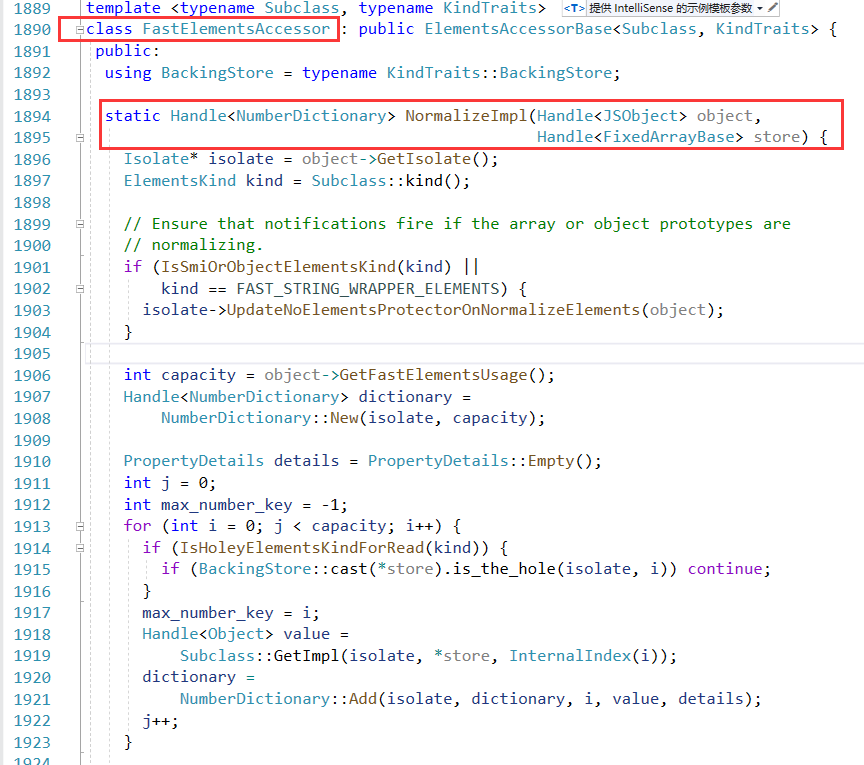This screenshot has width=864, height=765.
Task: Click the <T> template IntelliSense icon
Action: [x=574, y=8]
